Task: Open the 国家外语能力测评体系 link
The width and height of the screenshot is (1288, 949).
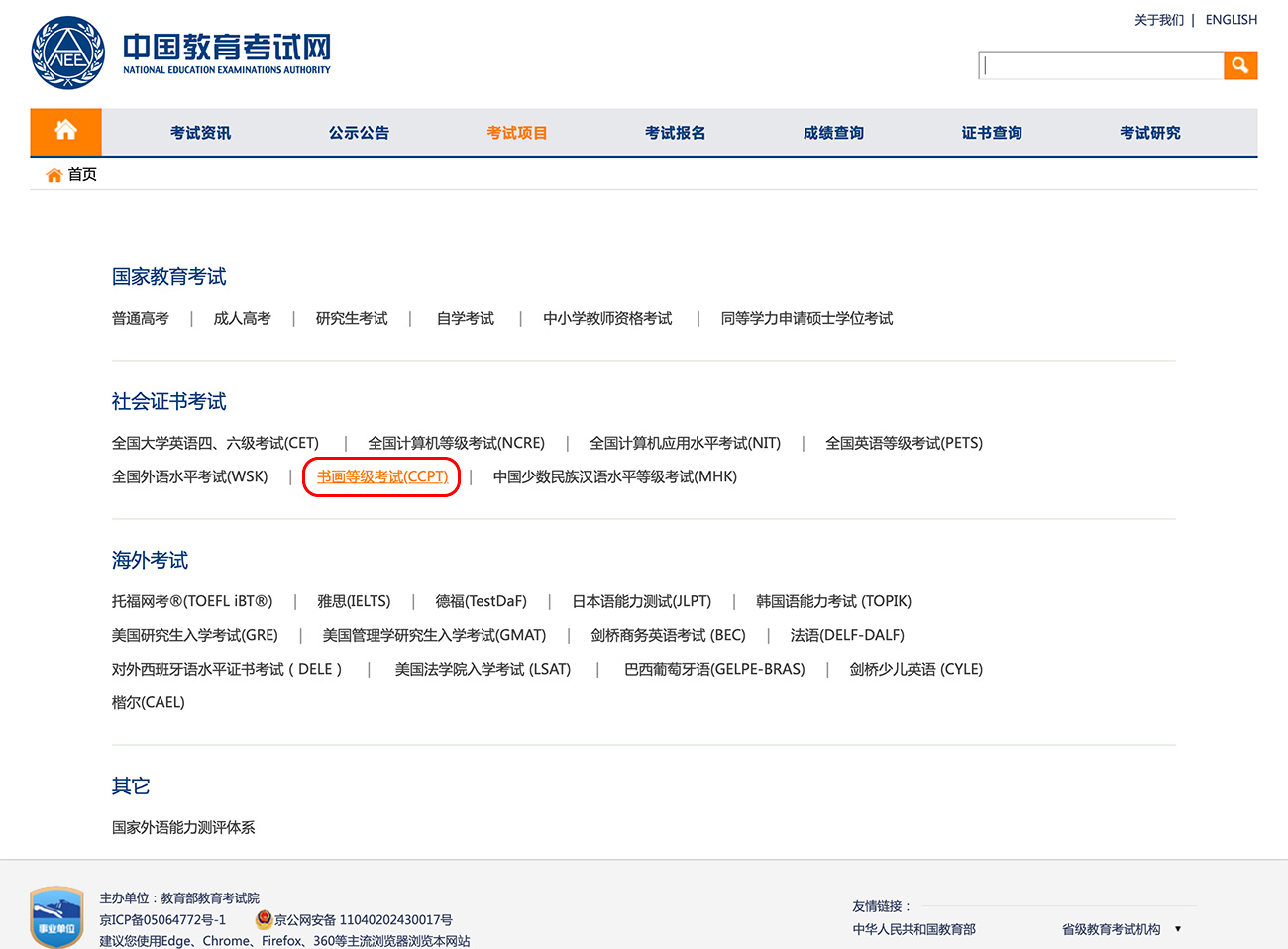Action: (183, 827)
